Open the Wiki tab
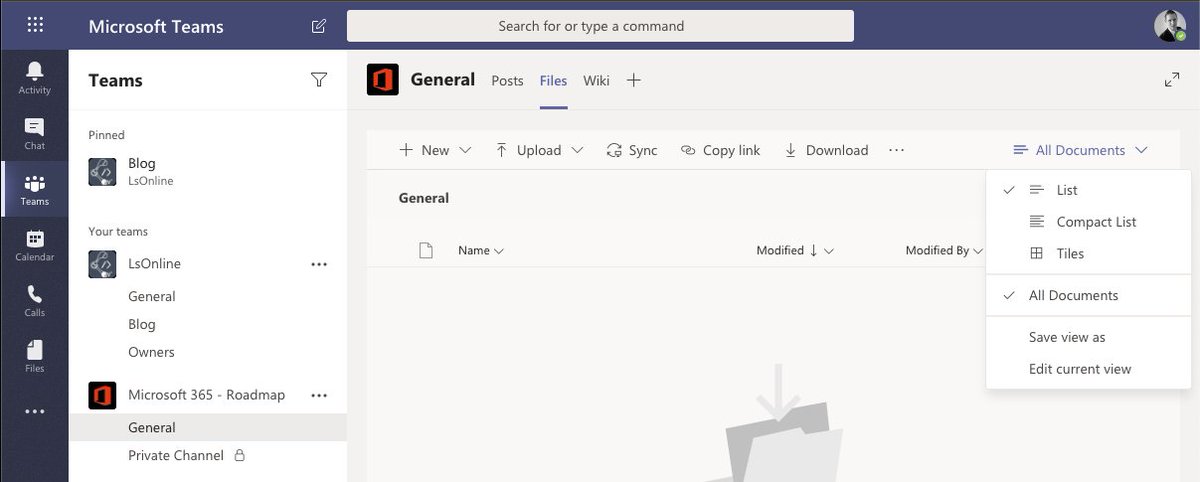The height and width of the screenshot is (482, 1200). [596, 81]
